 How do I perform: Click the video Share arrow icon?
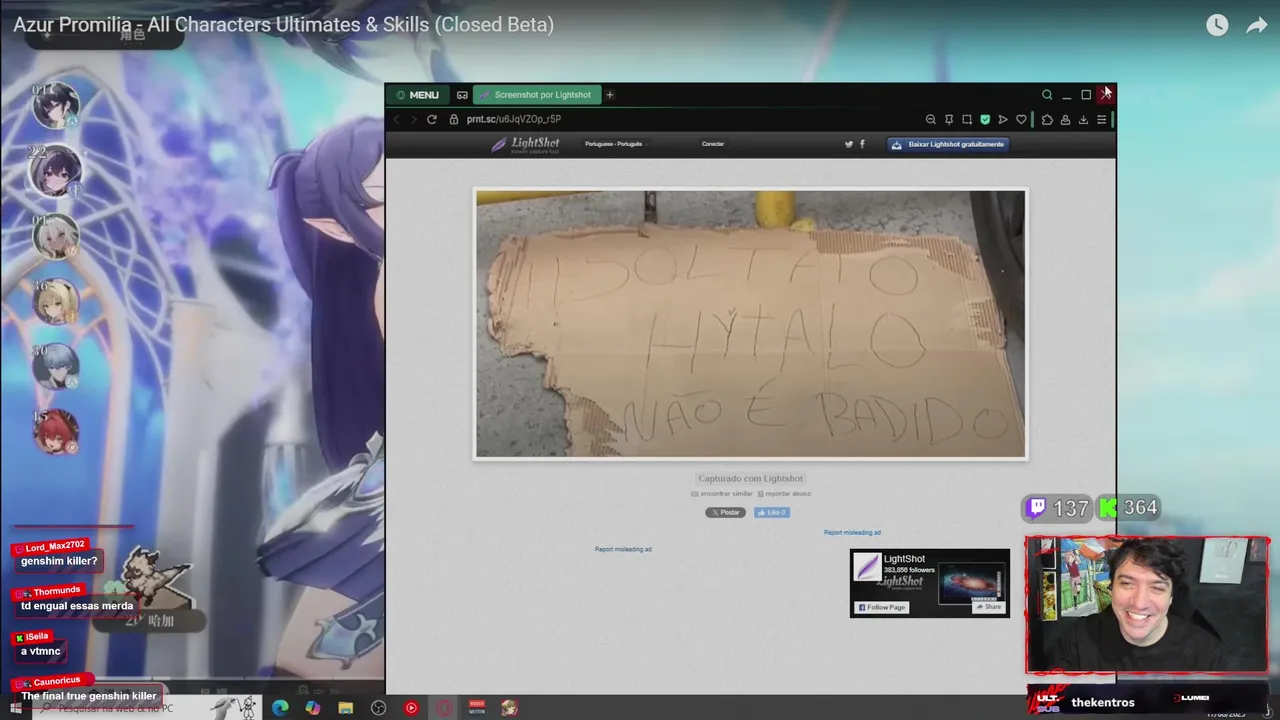[x=1257, y=26]
